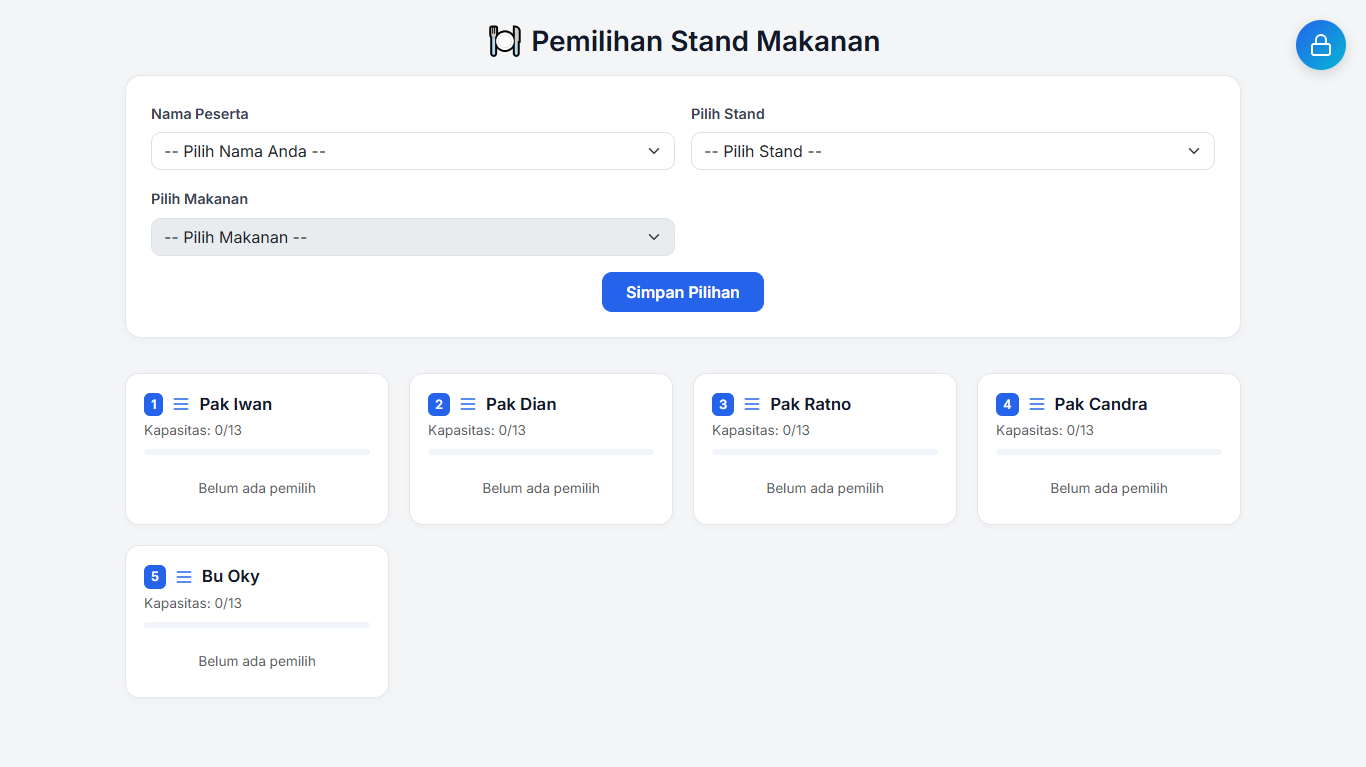Click the number 1 badge on Pak Iwan's card
This screenshot has width=1366, height=767.
[x=153, y=404]
